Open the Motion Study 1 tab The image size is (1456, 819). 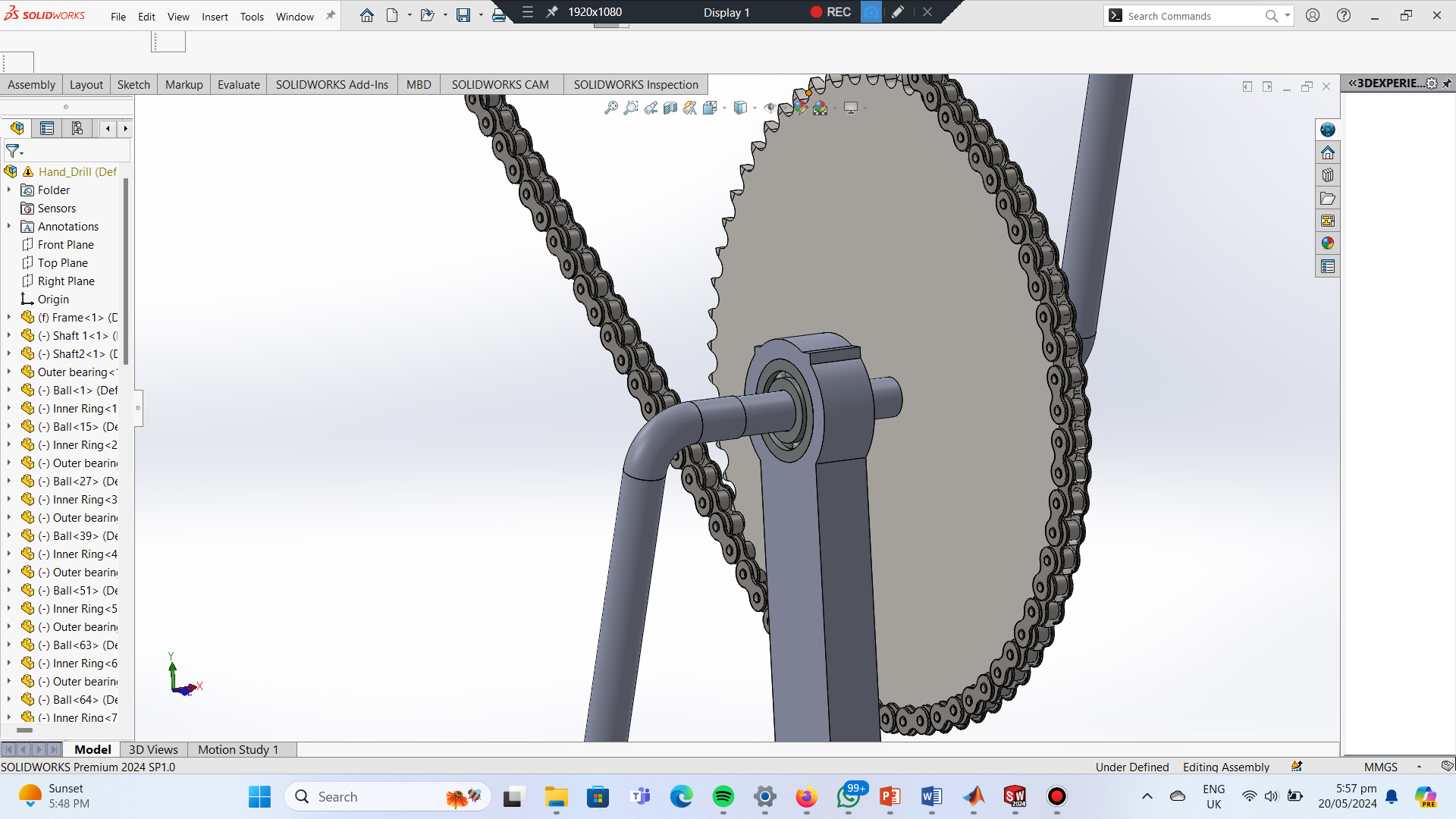pyautogui.click(x=238, y=749)
